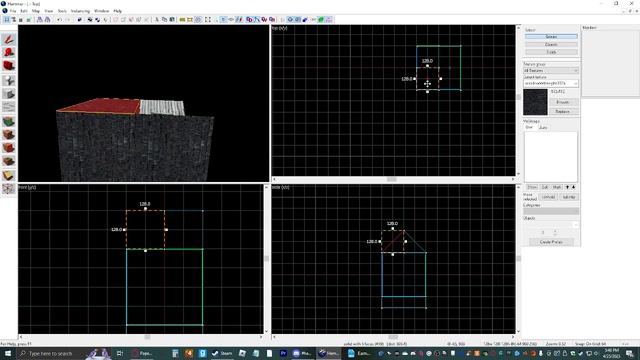Click the Move selected toEntity button
640x360 pixels.
coord(569,197)
